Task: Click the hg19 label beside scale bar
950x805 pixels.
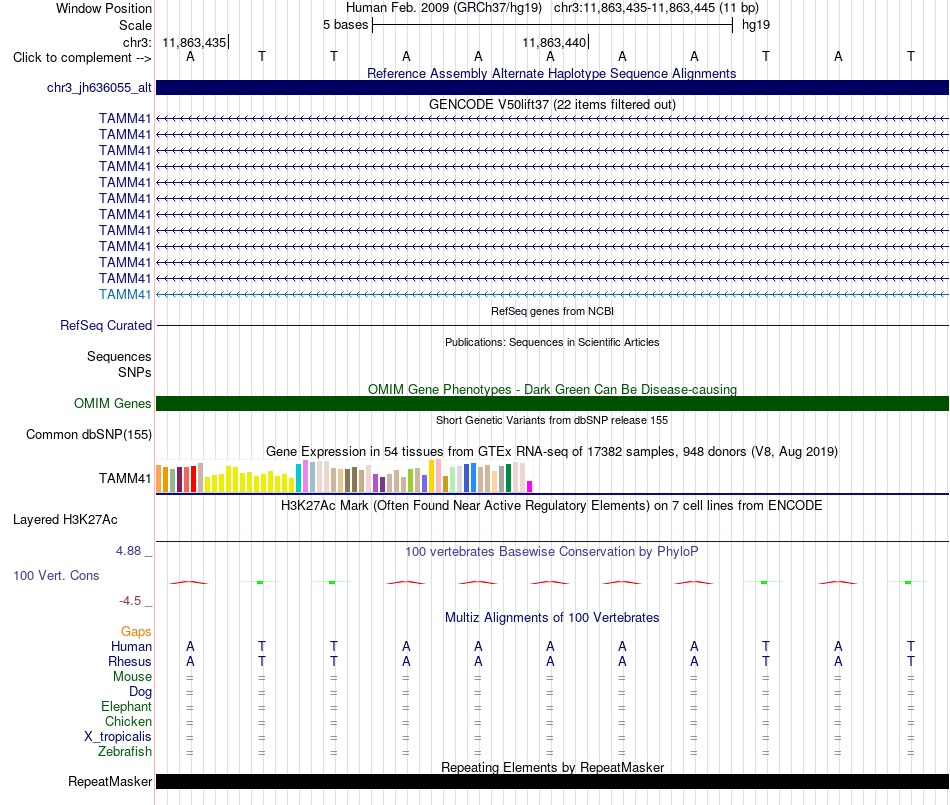Action: [756, 25]
